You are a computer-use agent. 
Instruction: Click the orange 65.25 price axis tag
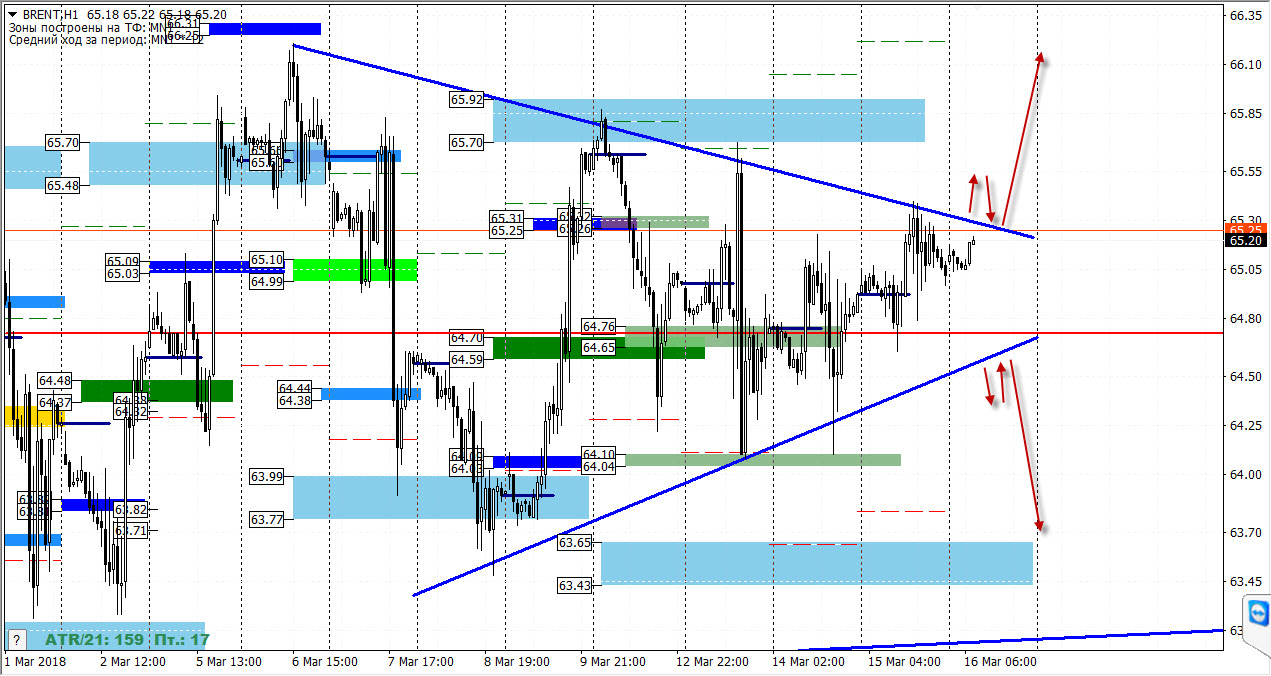(x=1246, y=230)
